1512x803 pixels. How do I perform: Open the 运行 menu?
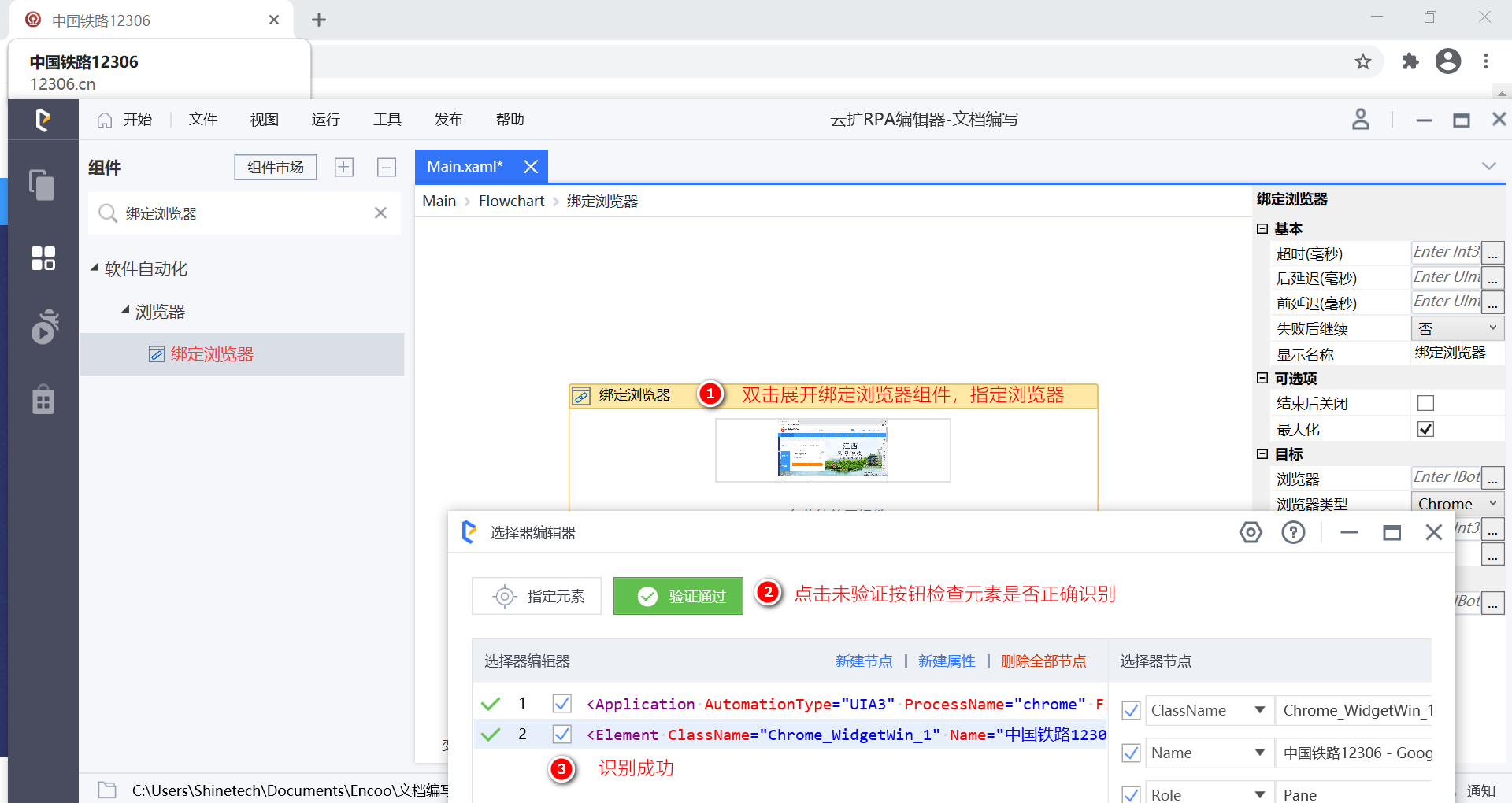(326, 120)
